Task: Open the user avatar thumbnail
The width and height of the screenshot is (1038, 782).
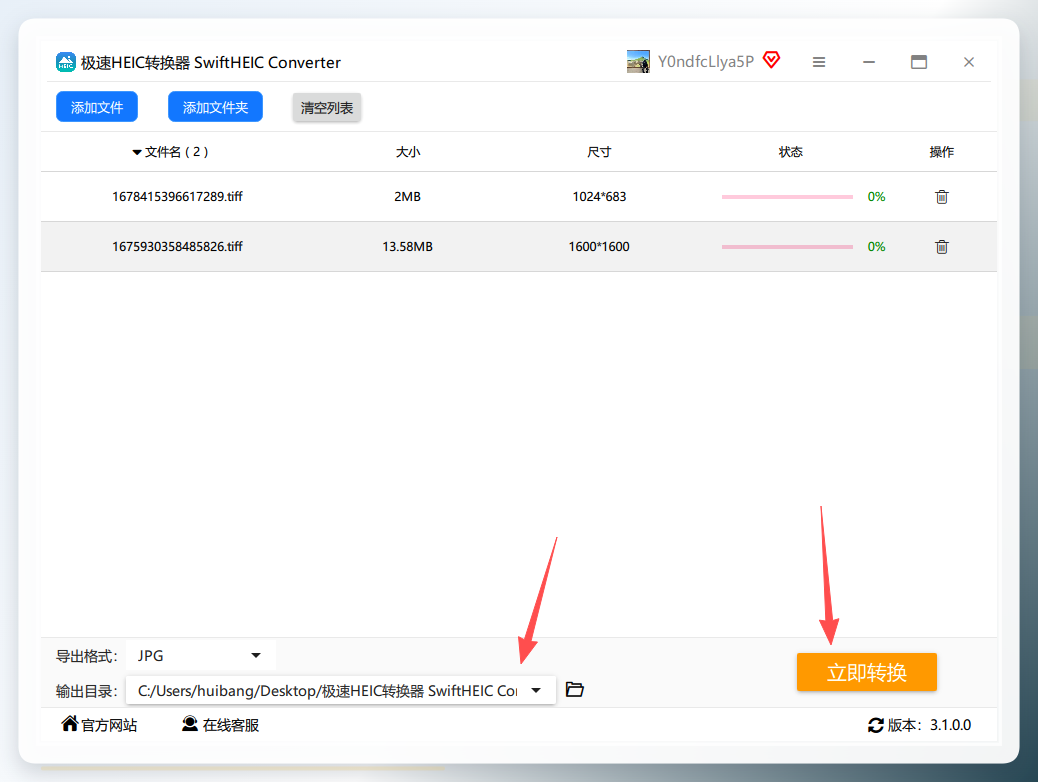Action: click(x=638, y=62)
